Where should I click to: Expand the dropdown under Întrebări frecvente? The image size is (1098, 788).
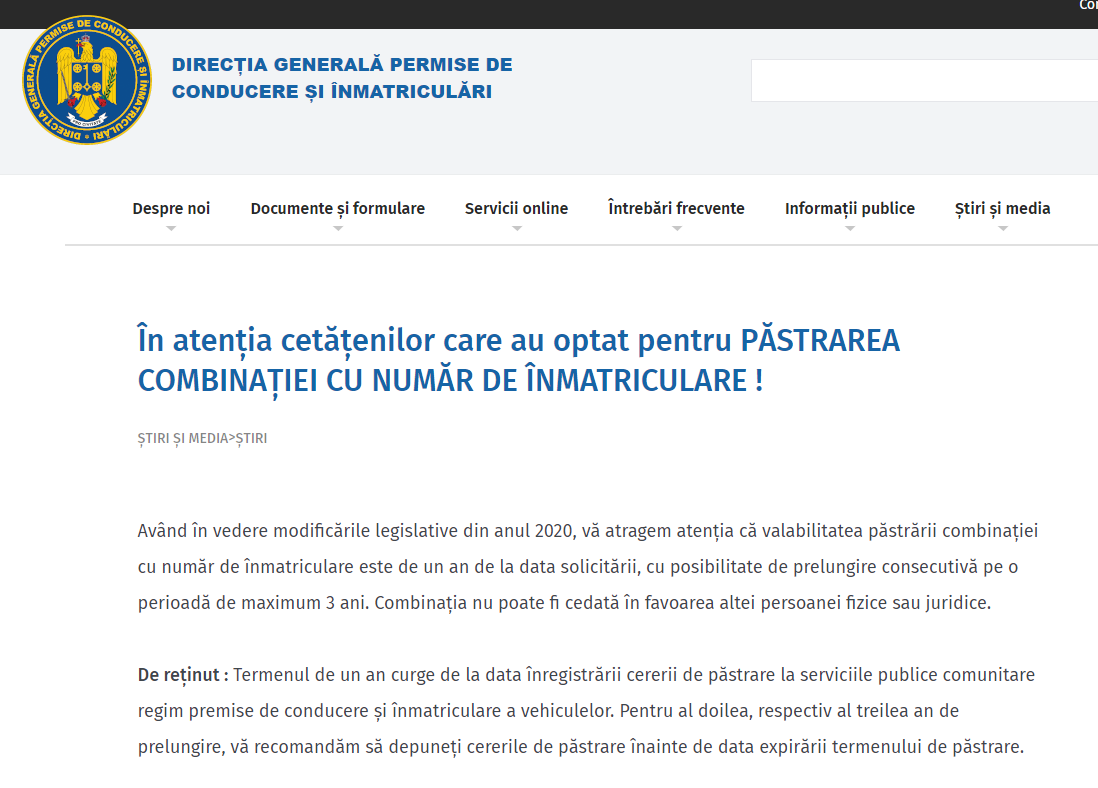coord(676,227)
